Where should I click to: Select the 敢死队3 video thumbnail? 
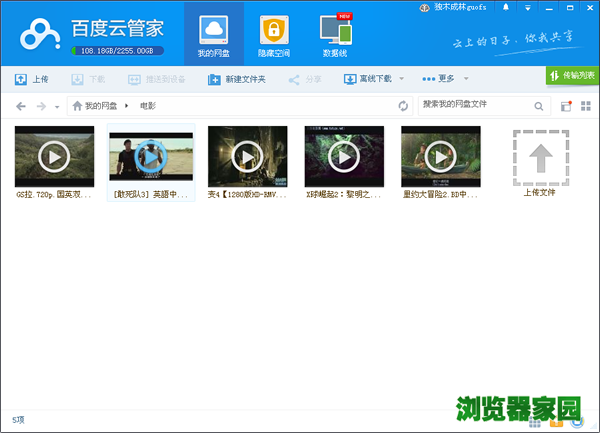pyautogui.click(x=150, y=156)
